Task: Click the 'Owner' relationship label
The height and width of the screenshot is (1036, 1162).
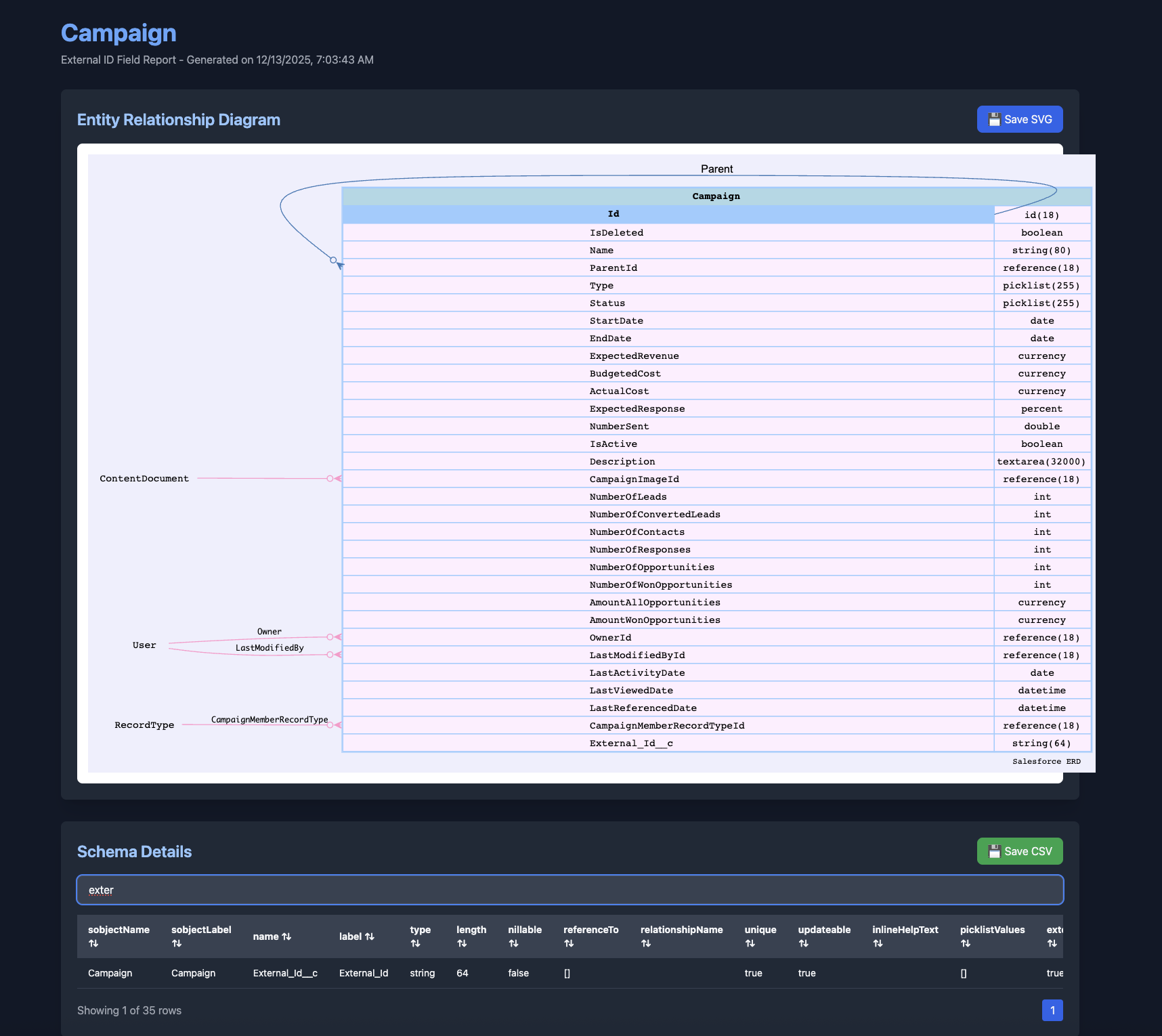Action: click(x=270, y=632)
